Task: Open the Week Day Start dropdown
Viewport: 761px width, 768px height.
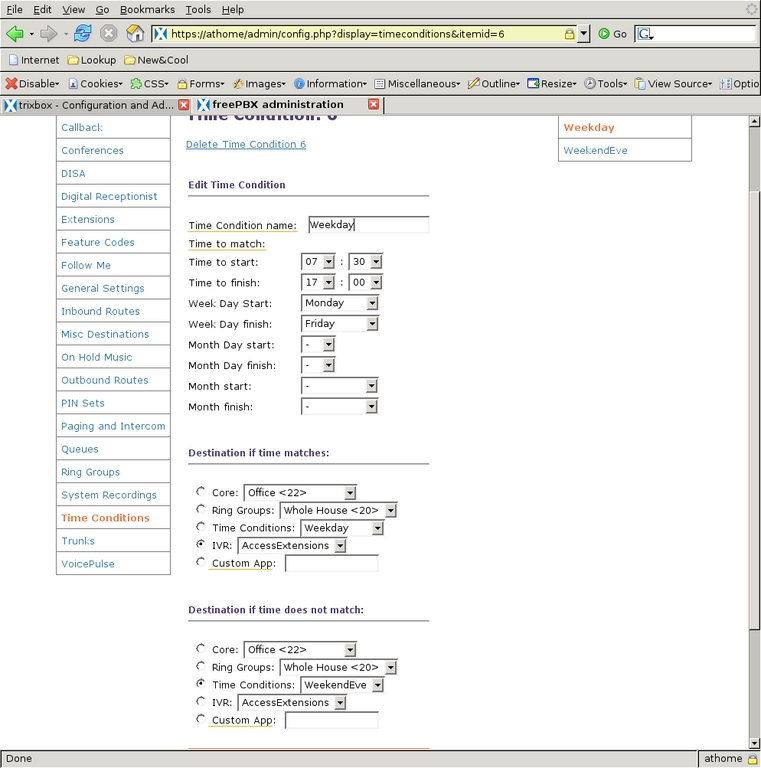Action: (x=340, y=303)
